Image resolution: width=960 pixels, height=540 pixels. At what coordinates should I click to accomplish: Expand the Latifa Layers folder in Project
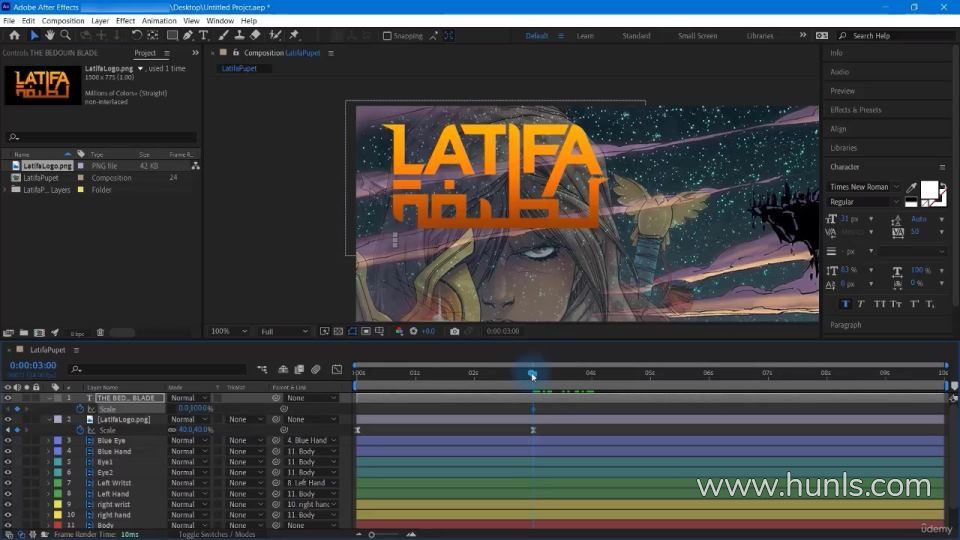[x=6, y=190]
